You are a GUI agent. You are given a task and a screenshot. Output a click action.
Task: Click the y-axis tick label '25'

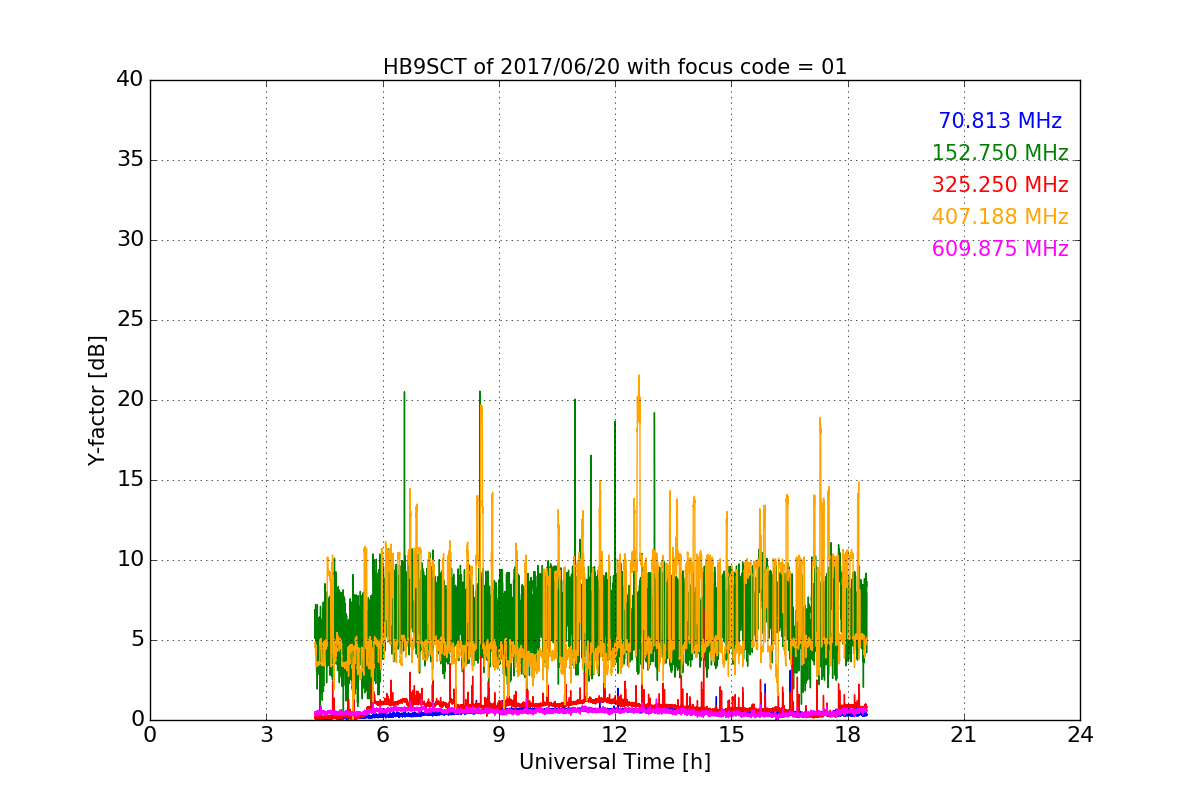pyautogui.click(x=129, y=320)
